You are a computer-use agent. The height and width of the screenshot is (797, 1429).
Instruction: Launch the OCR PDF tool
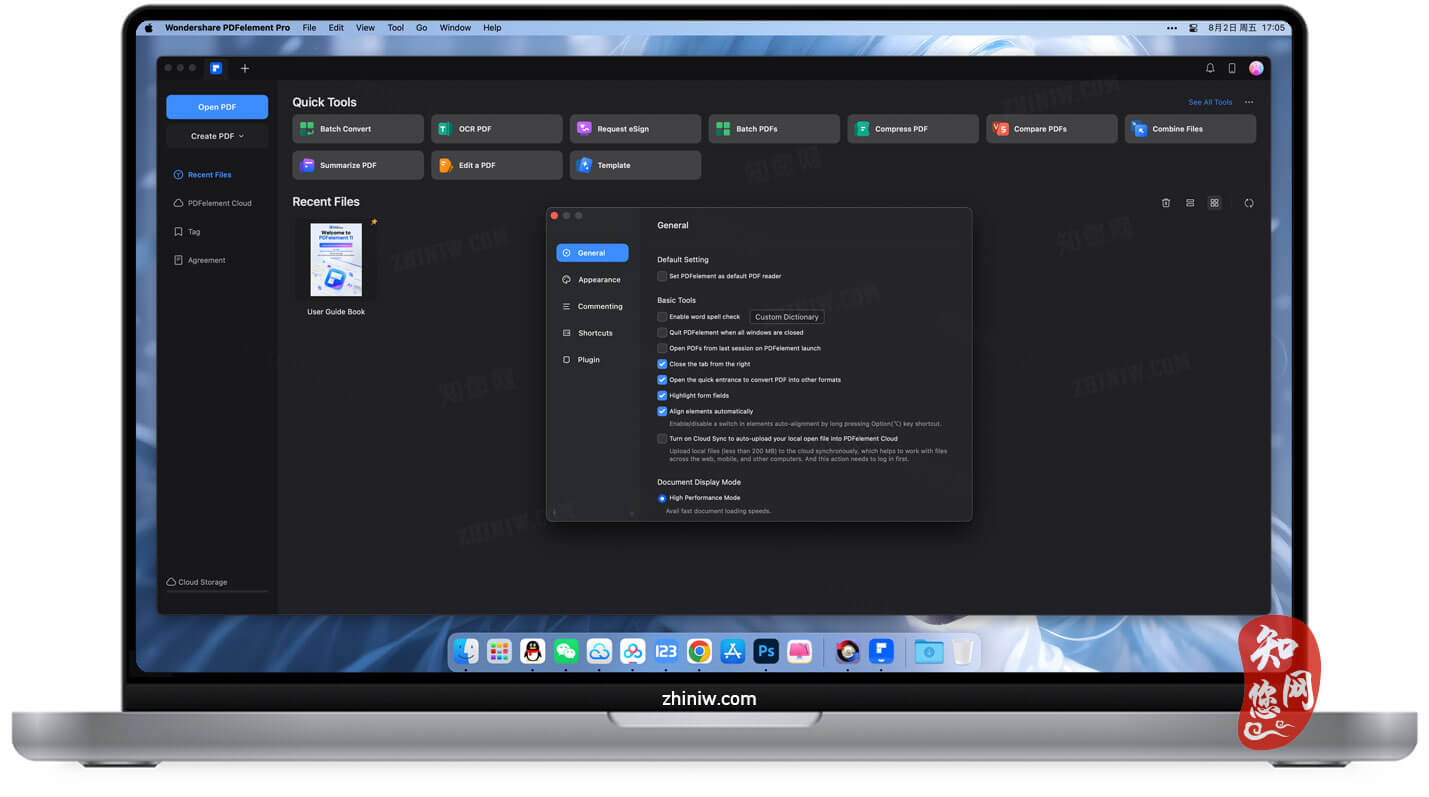pyautogui.click(x=497, y=129)
